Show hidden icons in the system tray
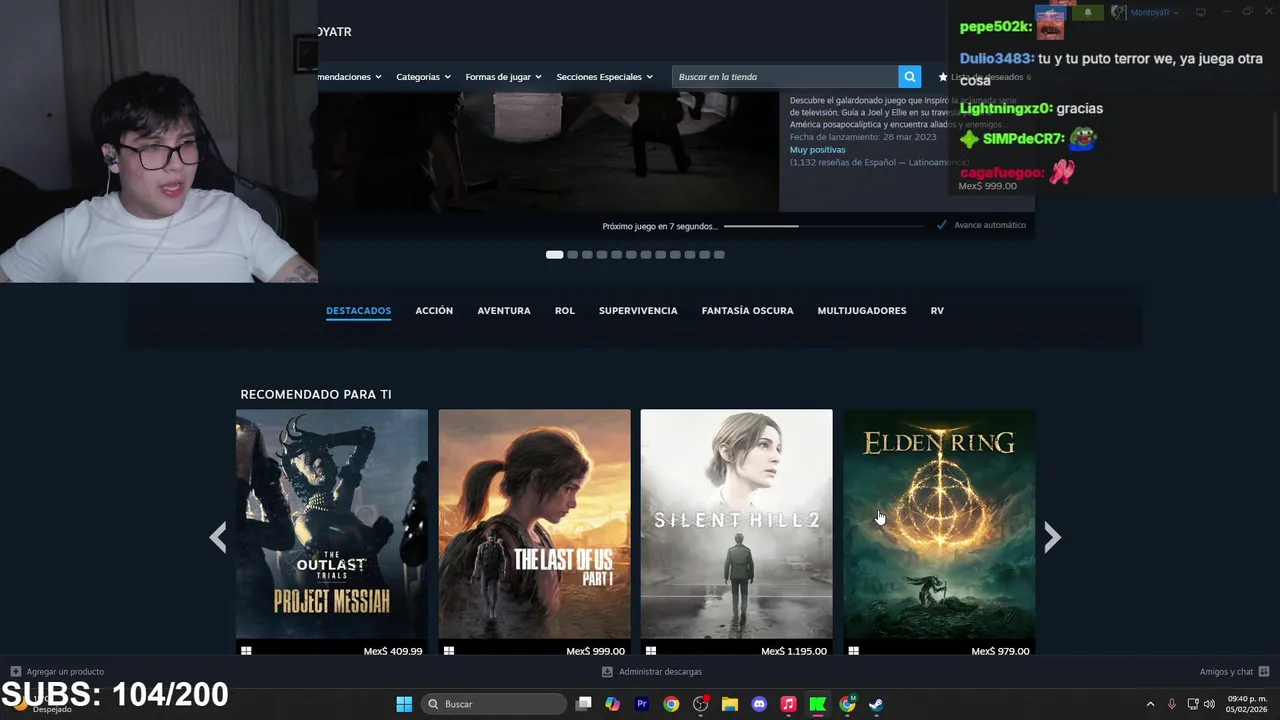Screen dimensions: 1280x720 [x=1150, y=704]
